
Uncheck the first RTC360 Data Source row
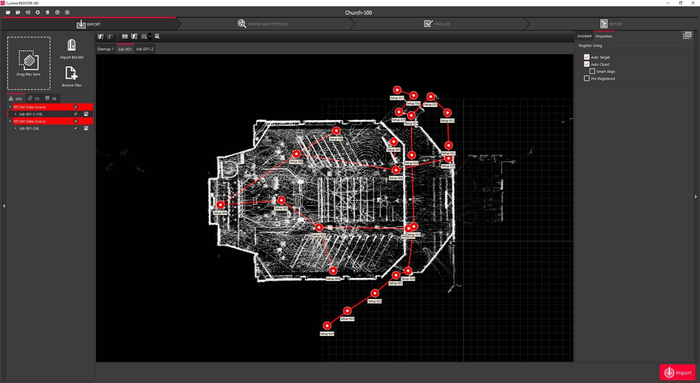75,107
